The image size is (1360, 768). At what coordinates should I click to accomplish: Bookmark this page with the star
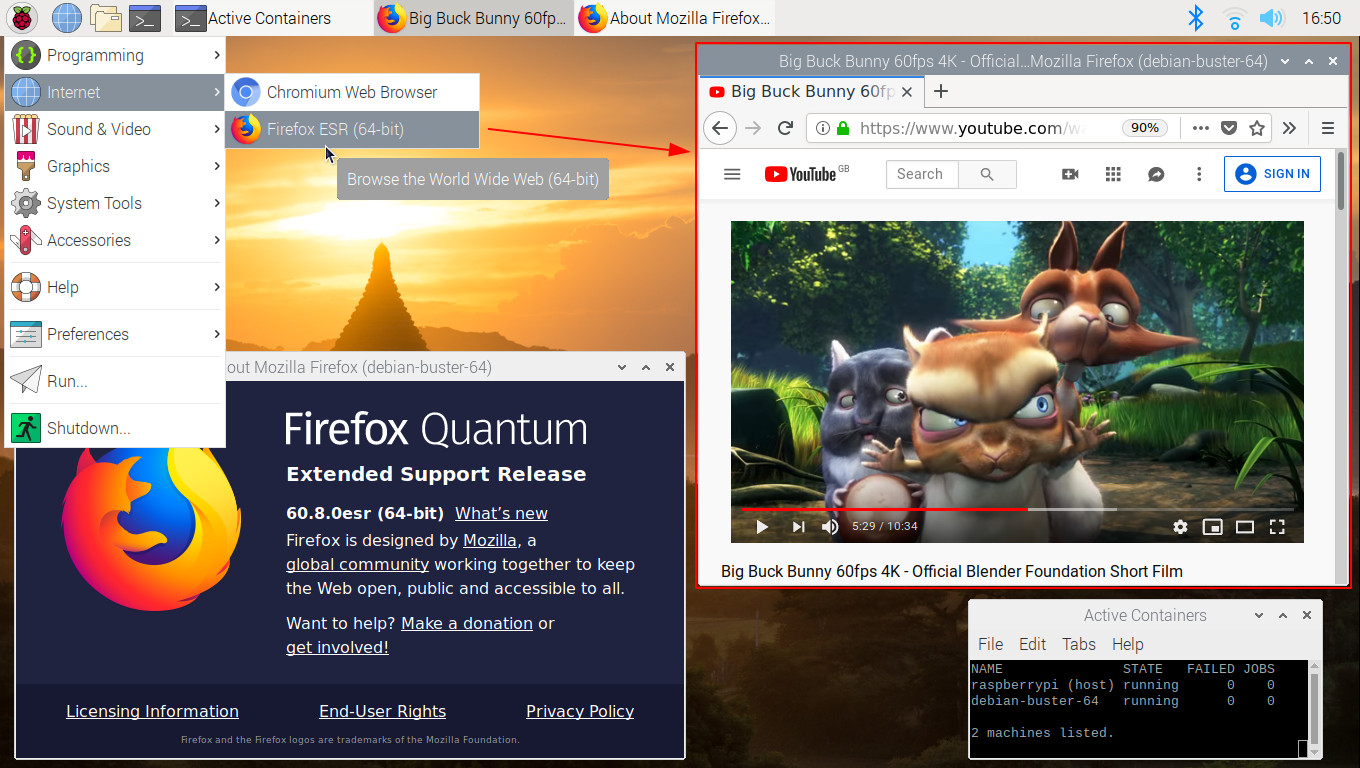click(1257, 128)
